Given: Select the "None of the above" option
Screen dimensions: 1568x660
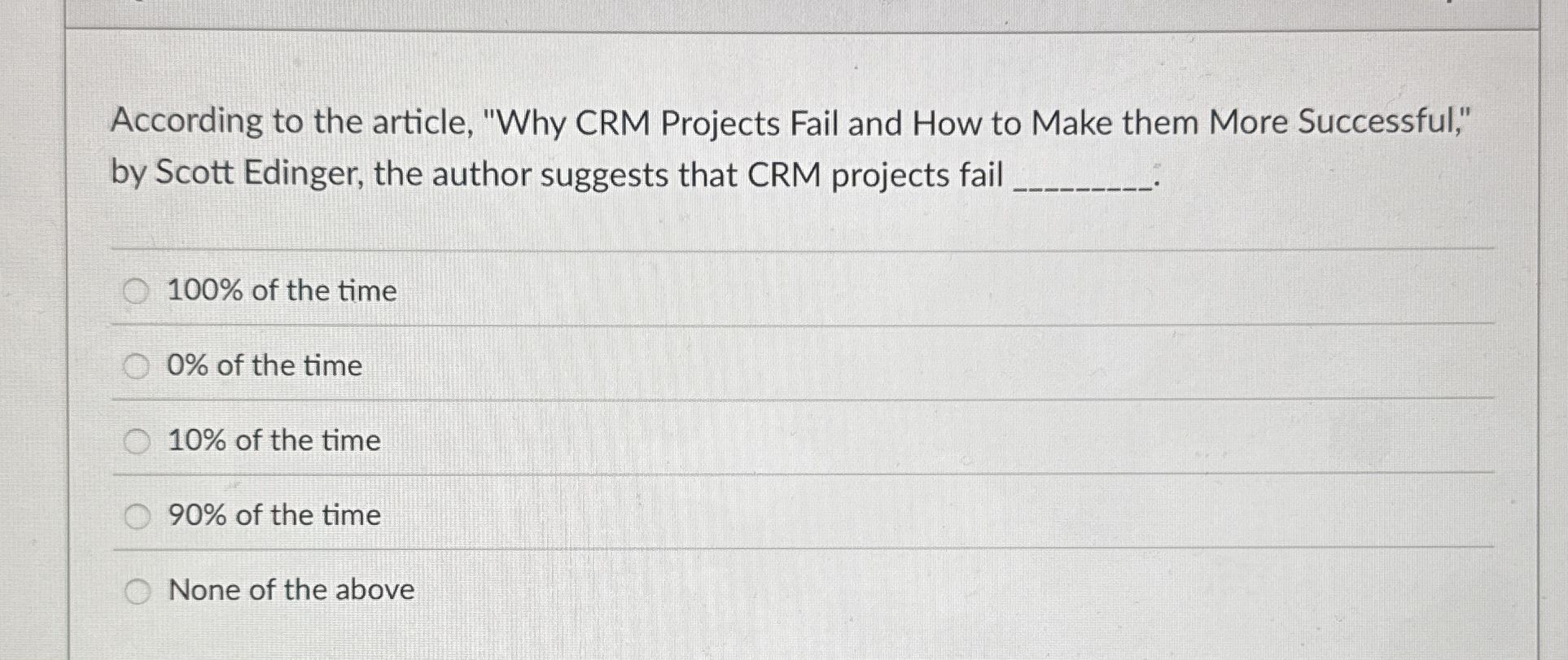Looking at the screenshot, I should coord(137,588).
